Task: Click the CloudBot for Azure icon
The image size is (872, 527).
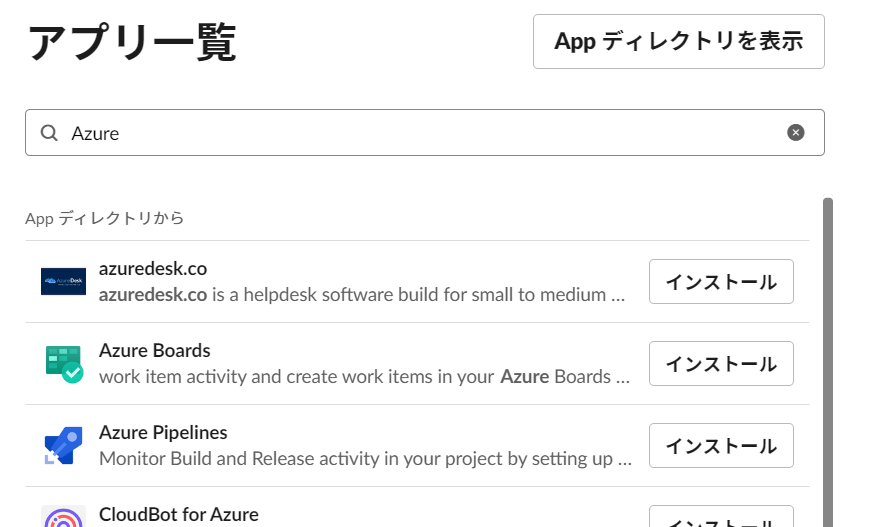Action: coord(63,517)
